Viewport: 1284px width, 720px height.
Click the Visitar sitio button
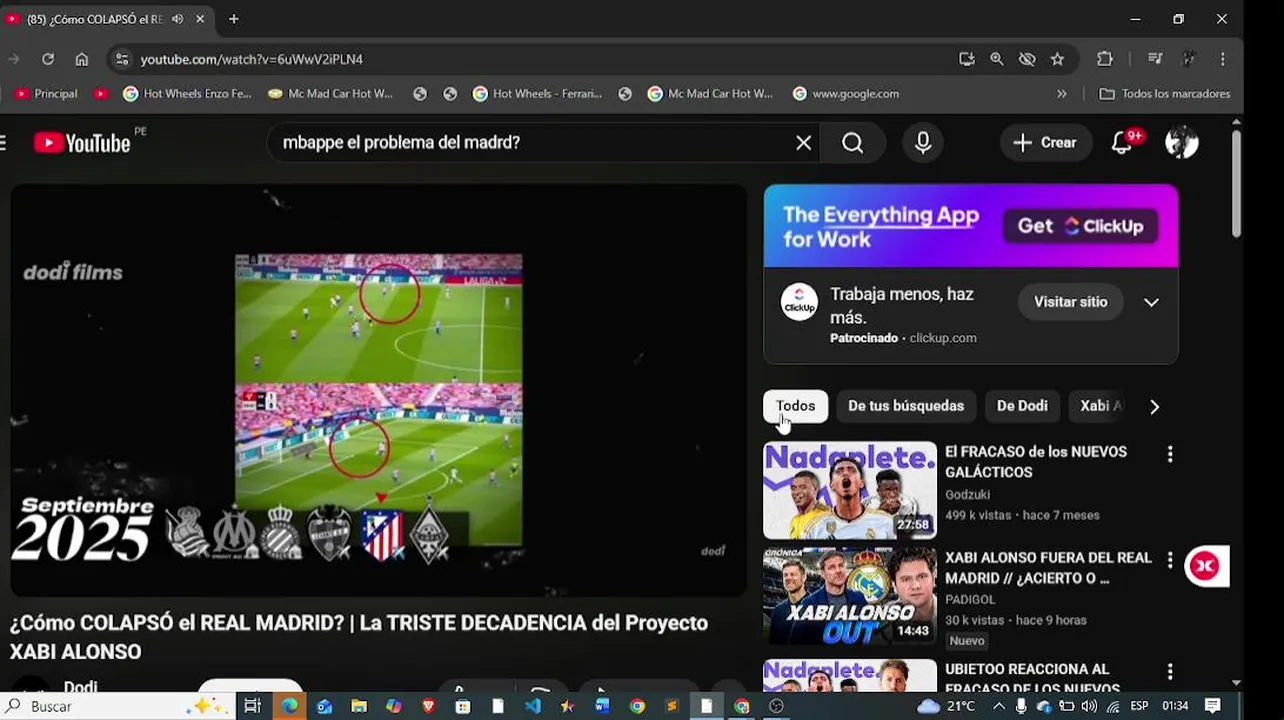[x=1070, y=302]
